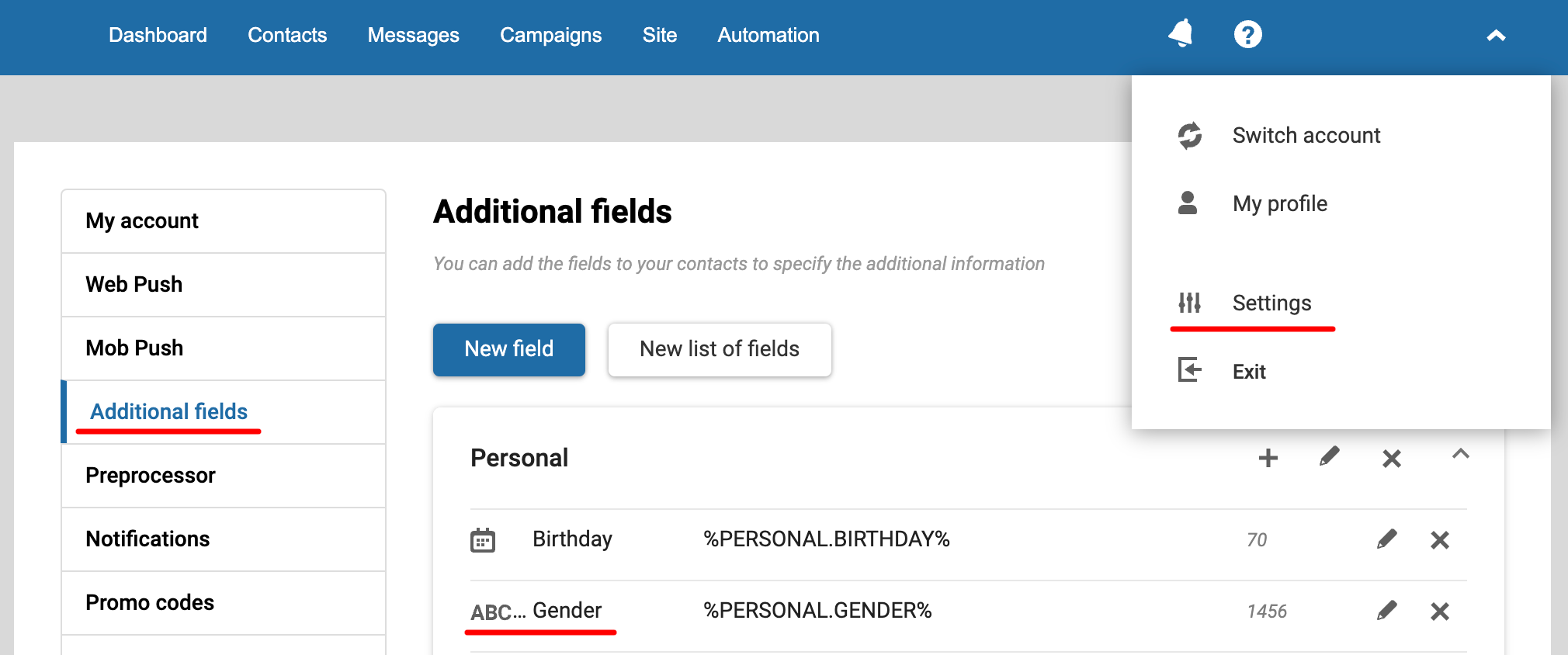Image resolution: width=1568 pixels, height=655 pixels.
Task: Open the notifications bell
Action: pyautogui.click(x=1181, y=34)
